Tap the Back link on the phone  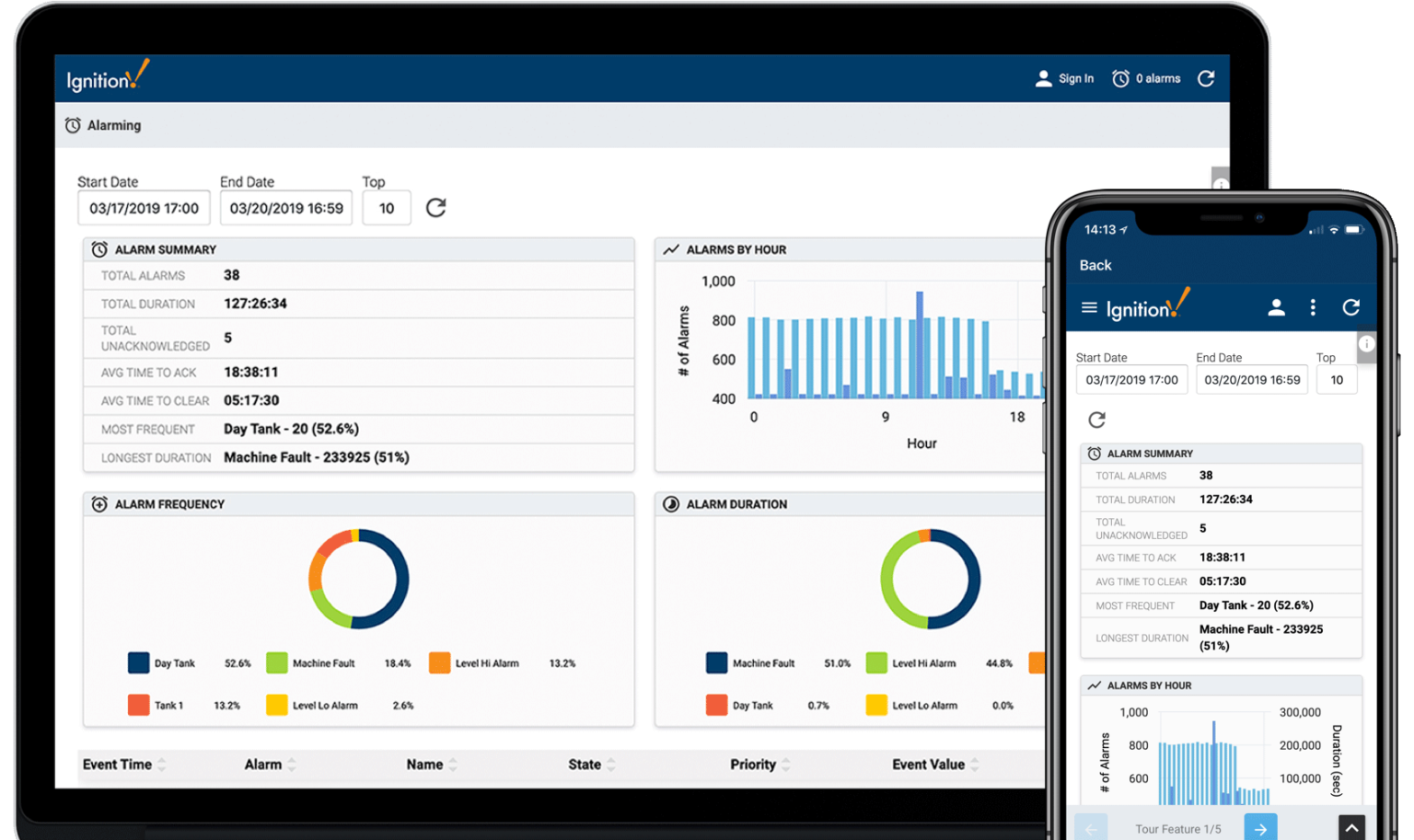click(x=1095, y=265)
